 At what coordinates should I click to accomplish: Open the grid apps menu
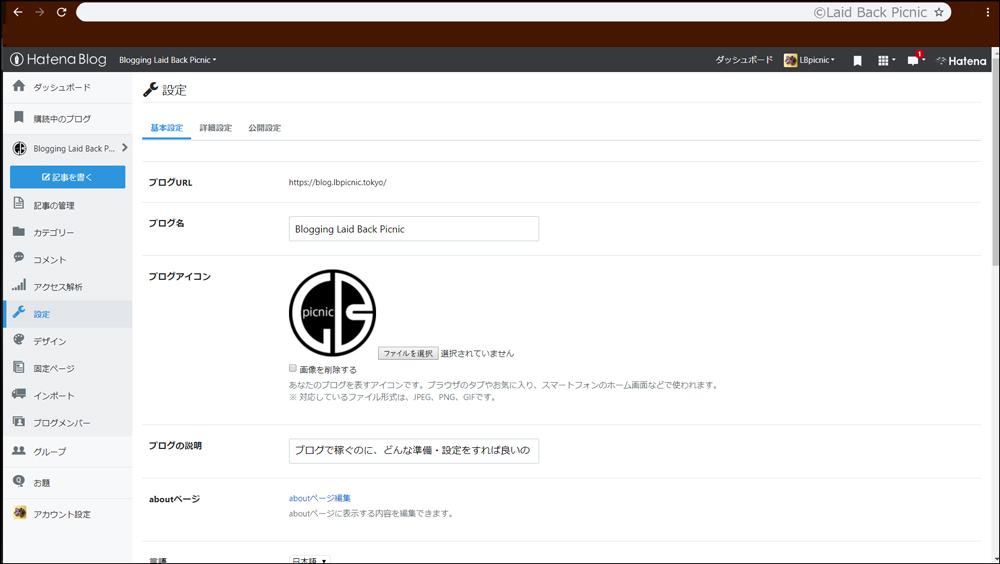tap(886, 61)
